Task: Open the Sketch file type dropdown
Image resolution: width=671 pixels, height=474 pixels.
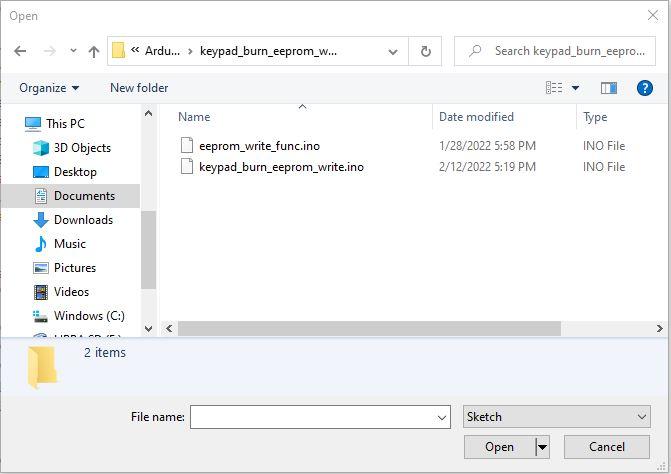Action: (x=556, y=417)
